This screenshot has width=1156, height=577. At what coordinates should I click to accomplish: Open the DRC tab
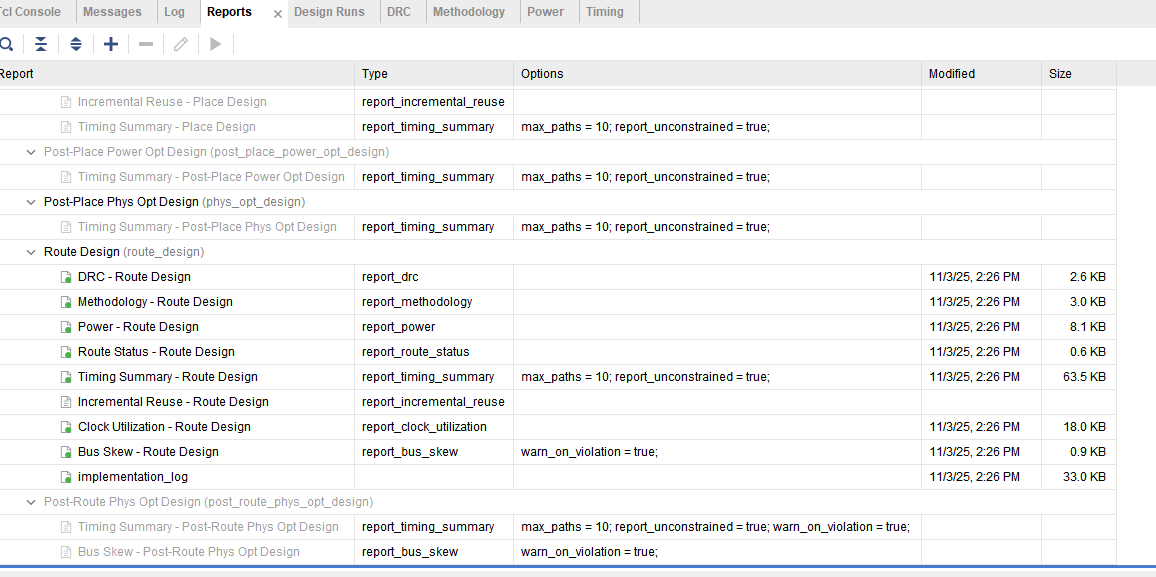coord(399,12)
